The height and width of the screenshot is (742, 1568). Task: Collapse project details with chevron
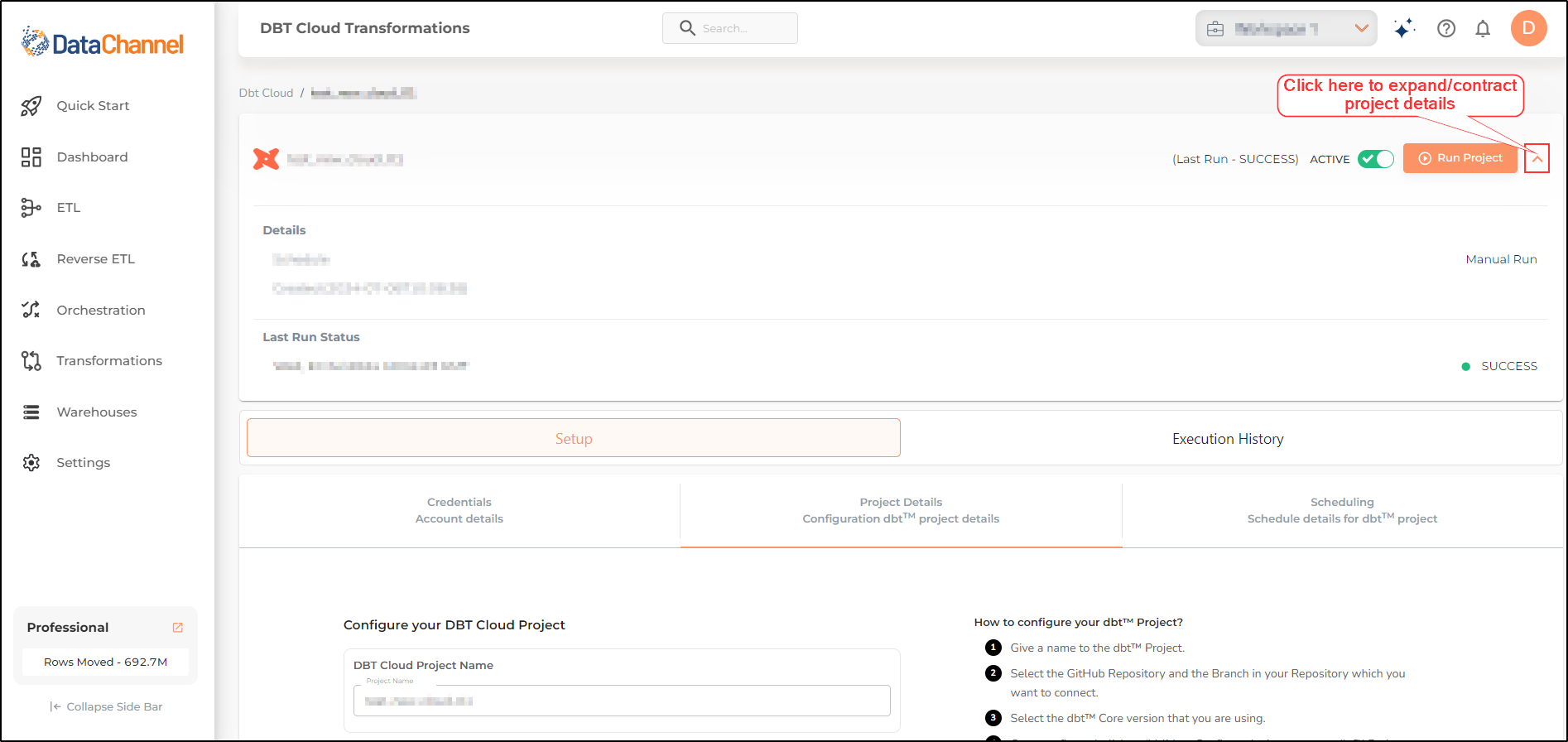point(1537,158)
